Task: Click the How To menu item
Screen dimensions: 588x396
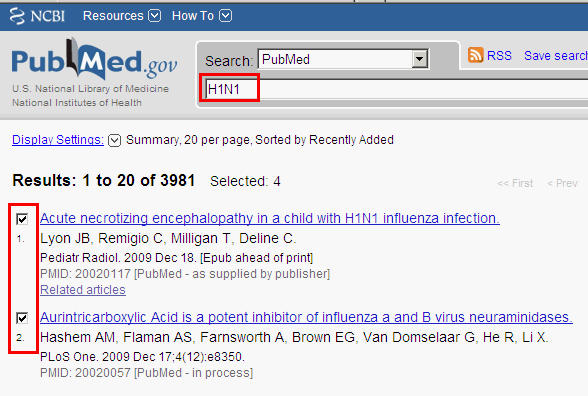Action: [193, 16]
